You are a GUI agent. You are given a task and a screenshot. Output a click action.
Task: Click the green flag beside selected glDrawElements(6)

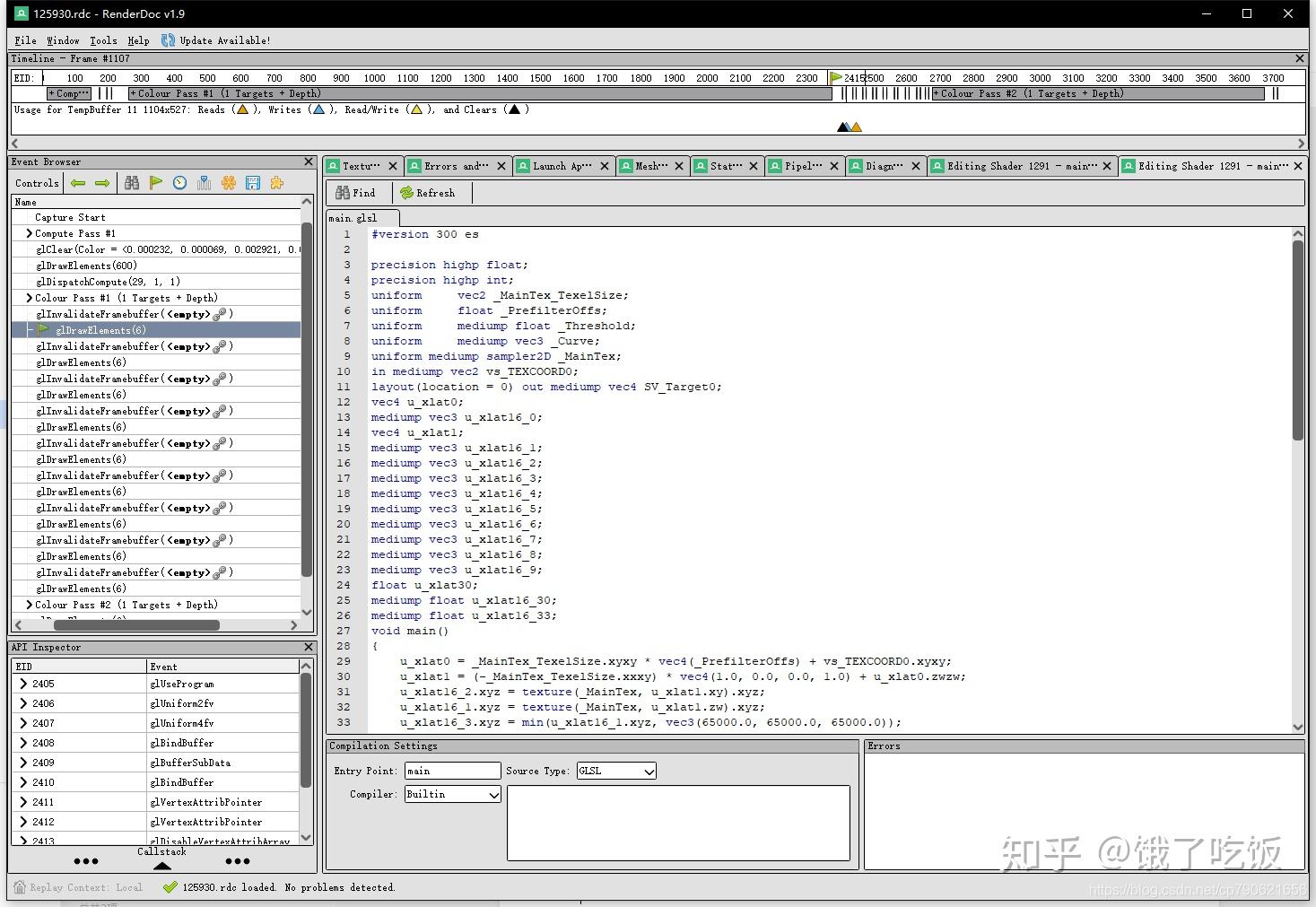click(44, 330)
